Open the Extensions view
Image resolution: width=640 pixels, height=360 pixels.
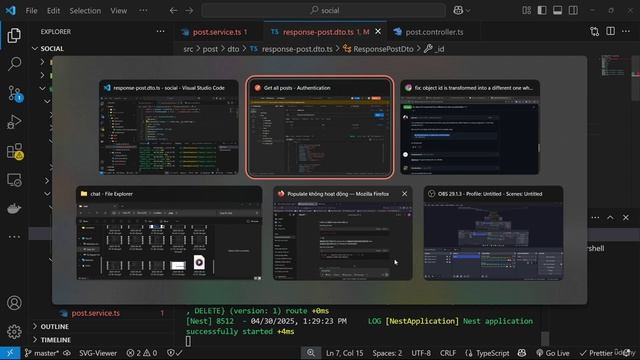[x=15, y=151]
